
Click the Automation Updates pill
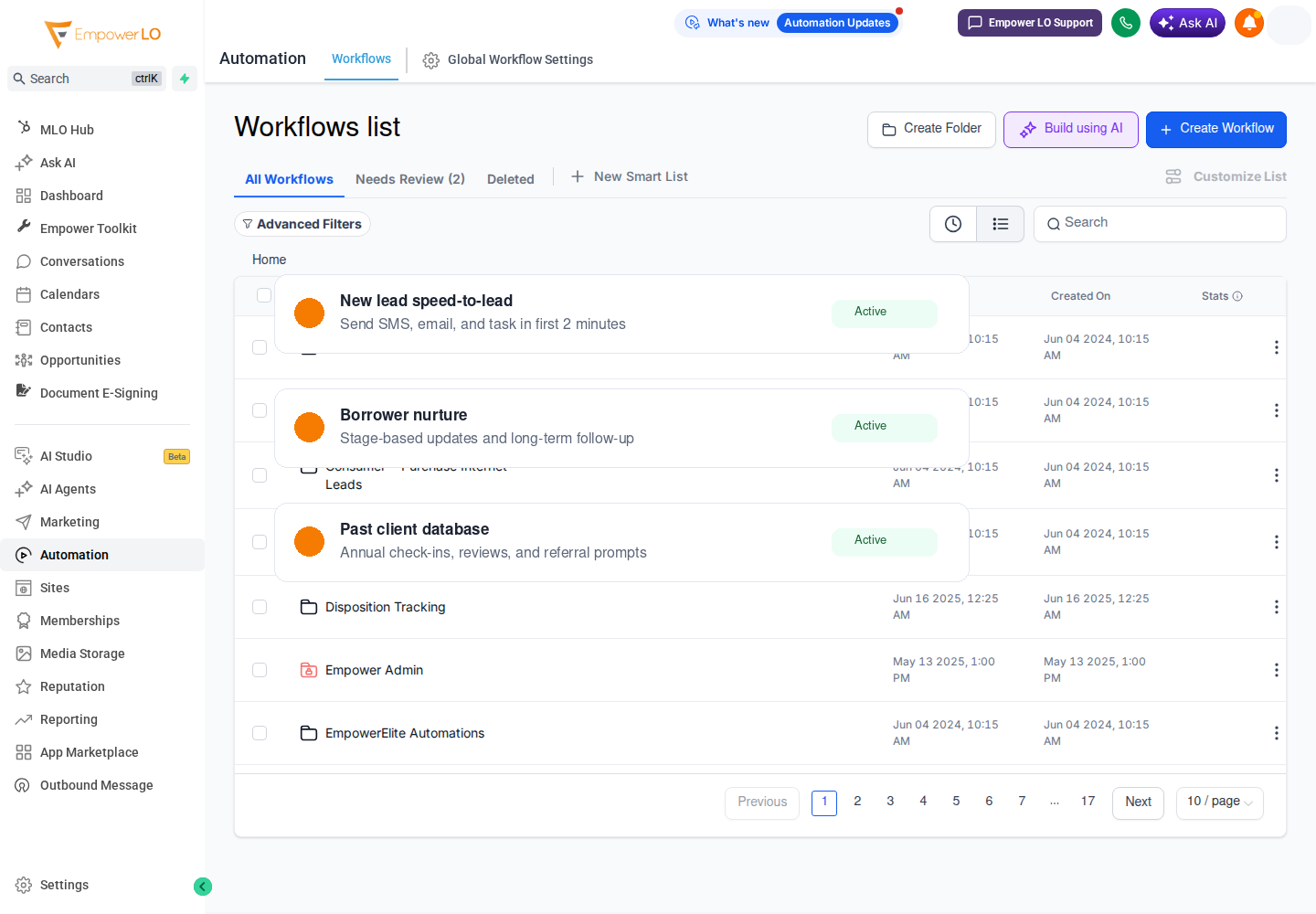tap(837, 23)
